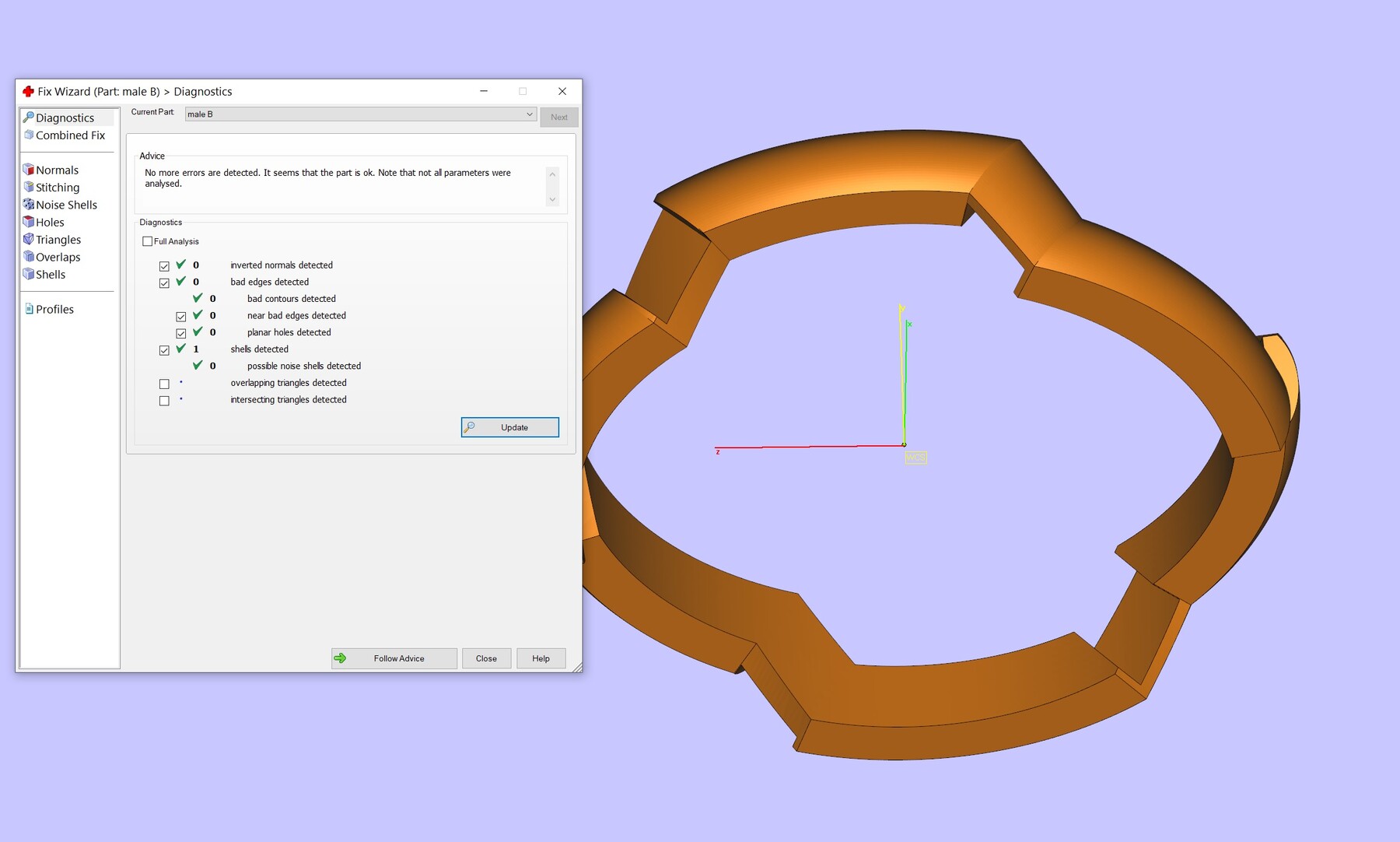Click the Overlaps icon in sidebar
Screen dimensions: 1400x842
tap(29, 257)
